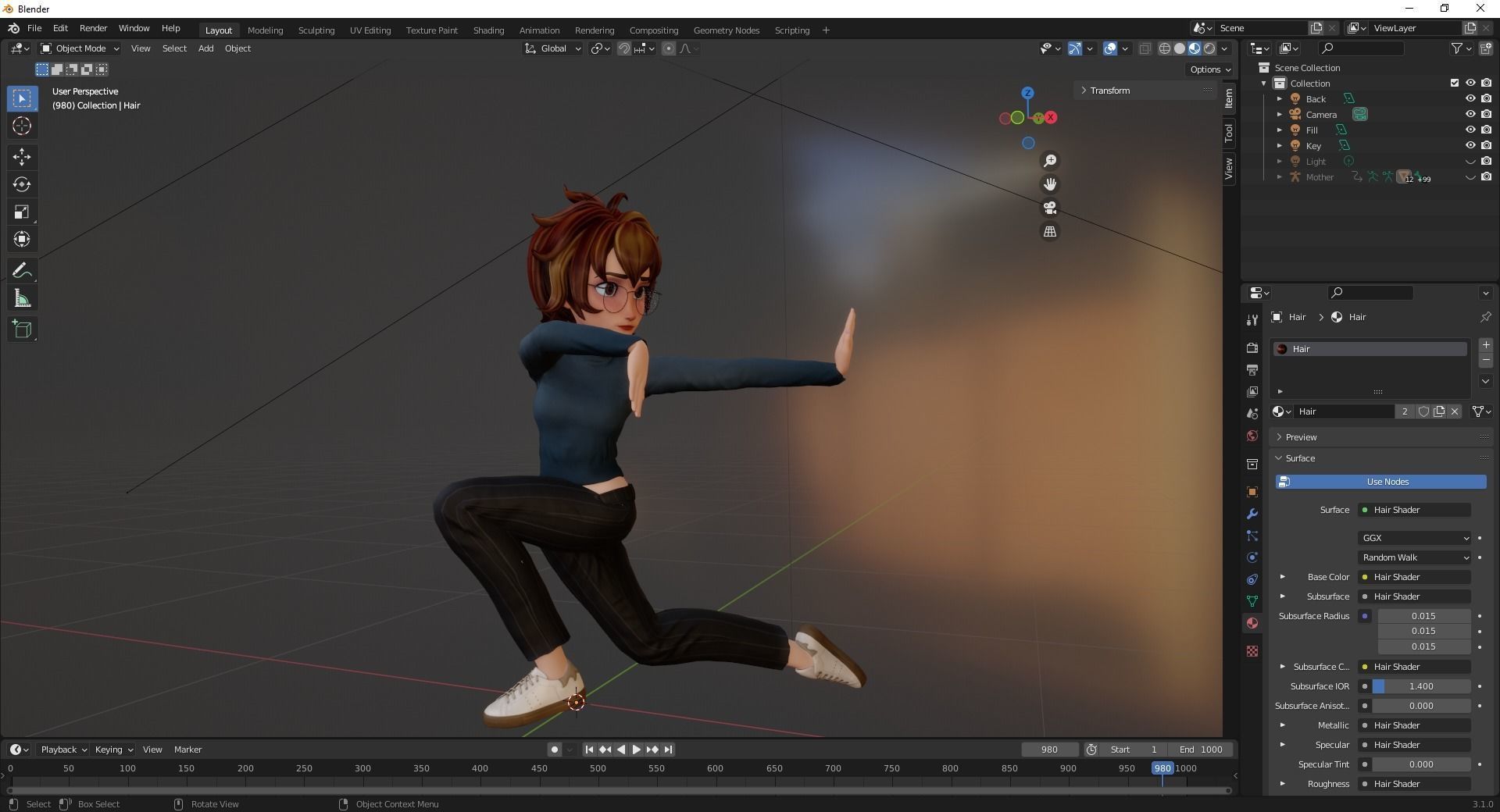Open the Add menu in viewport header
Image resolution: width=1500 pixels, height=812 pixels.
coord(205,48)
